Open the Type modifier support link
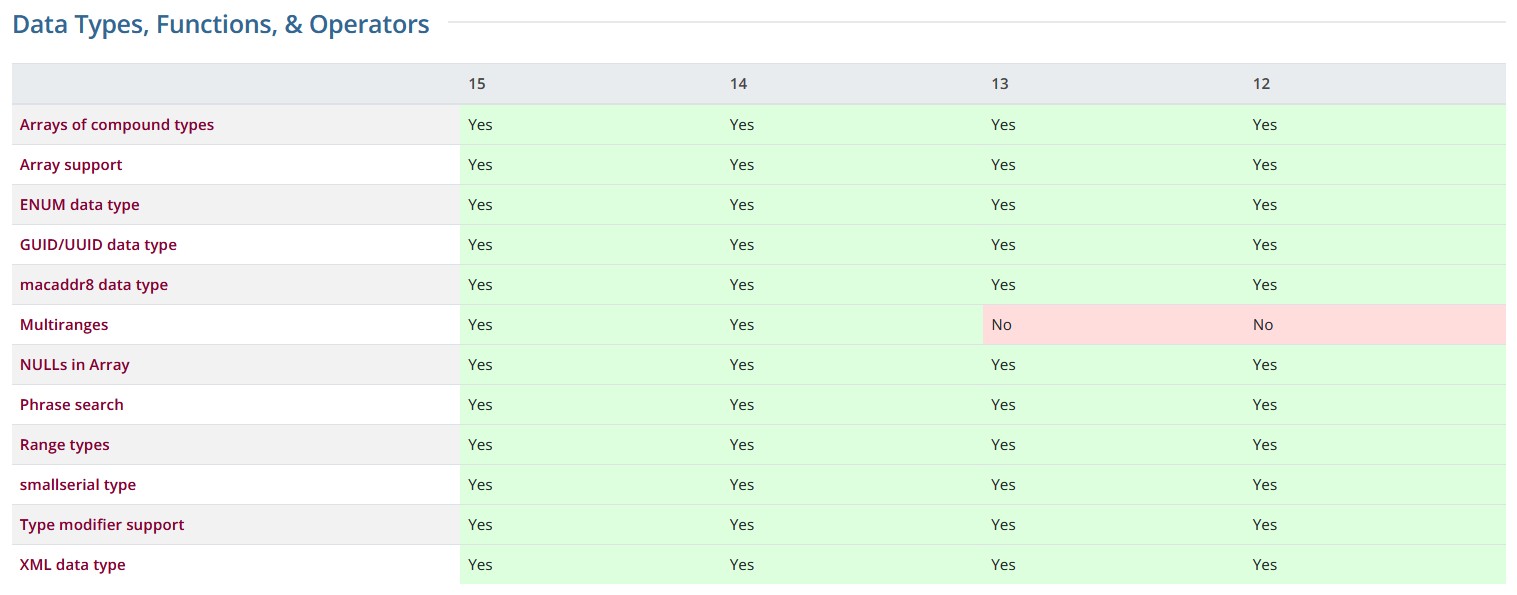The image size is (1517, 595). 102,525
